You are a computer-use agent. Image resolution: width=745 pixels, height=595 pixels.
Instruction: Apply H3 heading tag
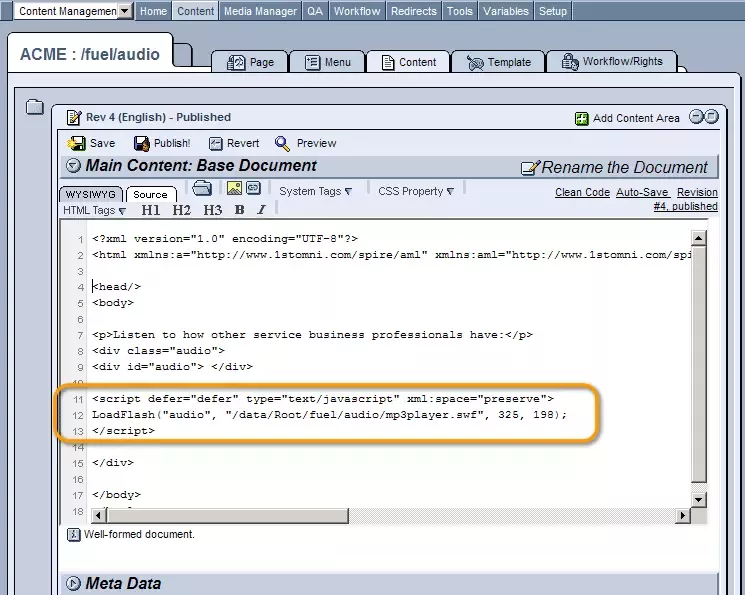point(212,210)
